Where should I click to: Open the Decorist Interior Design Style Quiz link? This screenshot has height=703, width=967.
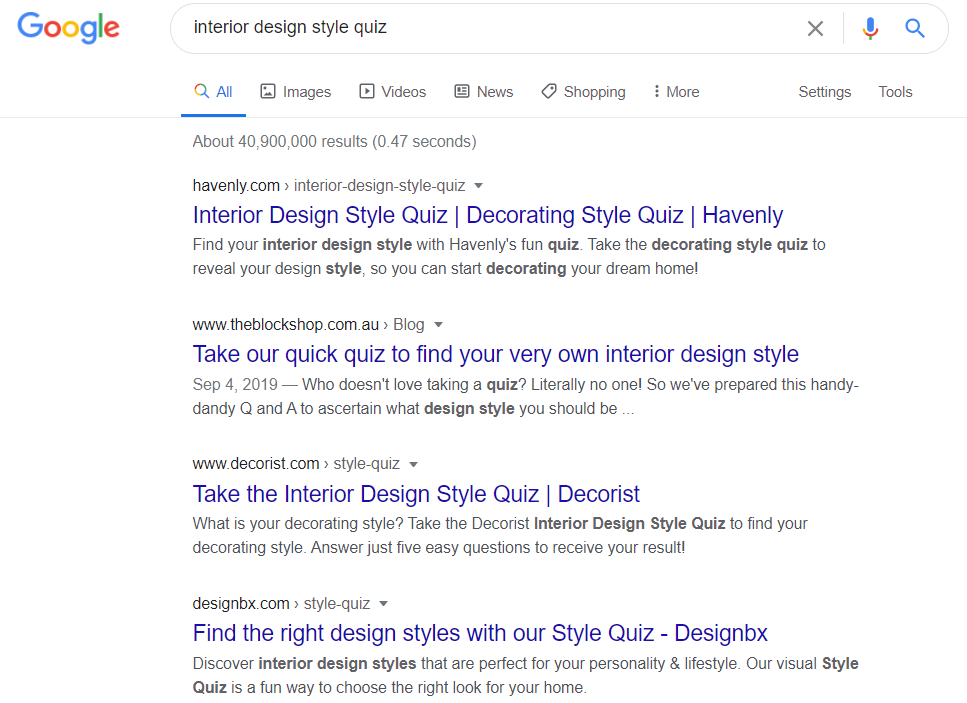click(416, 494)
